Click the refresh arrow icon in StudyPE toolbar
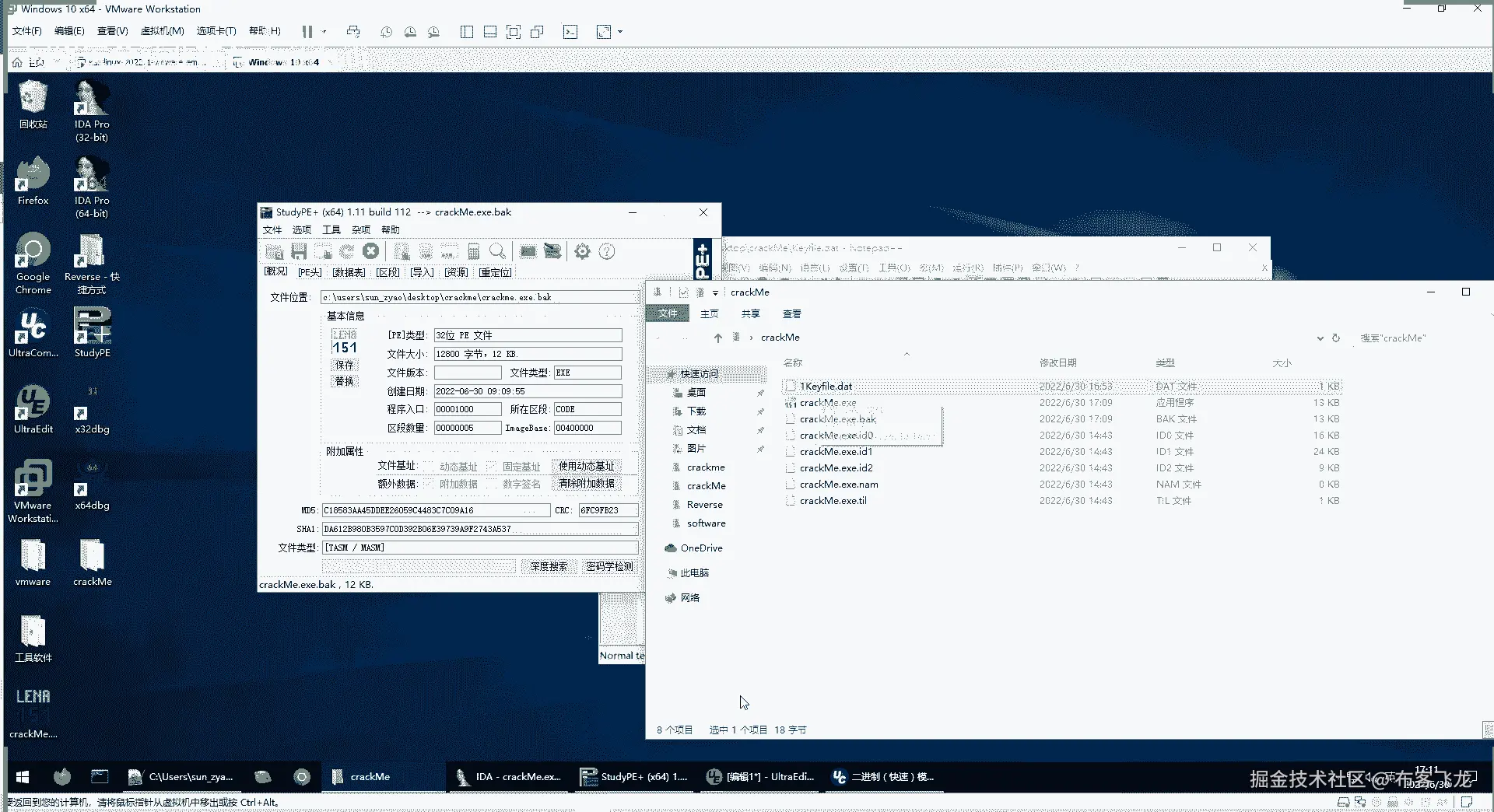 click(x=347, y=251)
